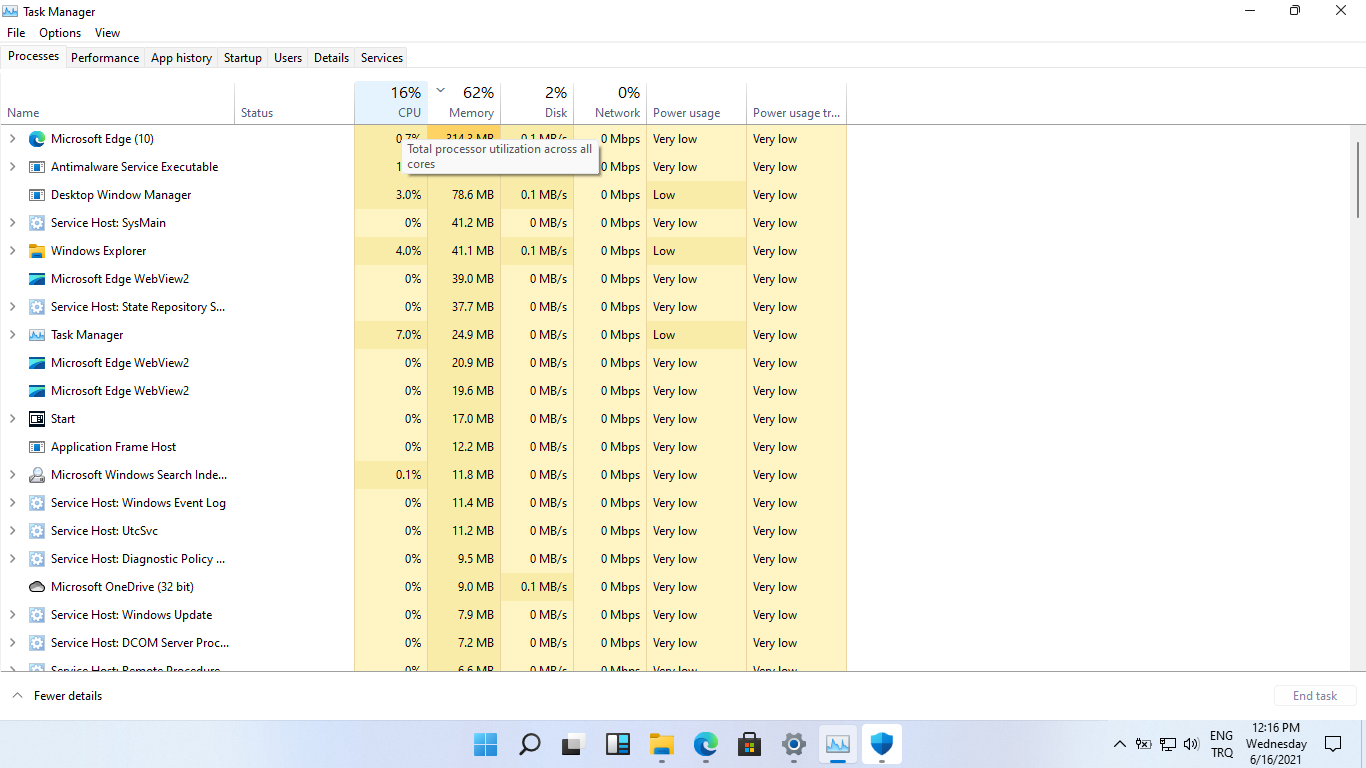Image resolution: width=1366 pixels, height=768 pixels.
Task: Open Task View on the taskbar
Action: [573, 744]
